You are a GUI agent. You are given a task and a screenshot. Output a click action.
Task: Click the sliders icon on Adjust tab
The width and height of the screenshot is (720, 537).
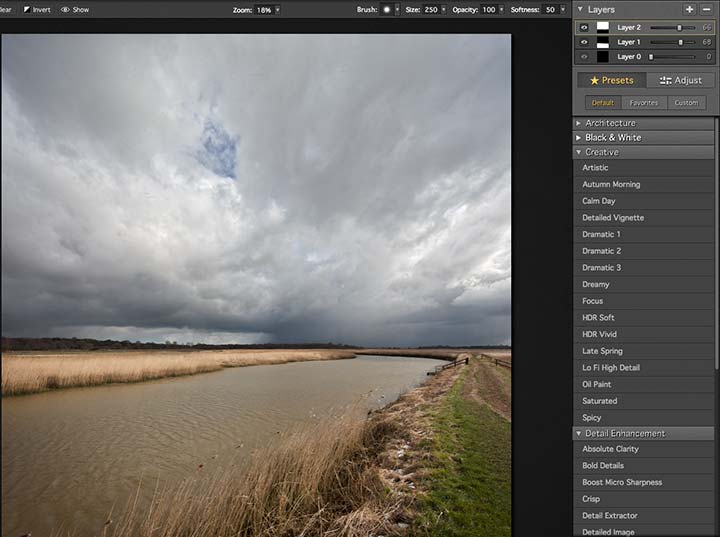[x=665, y=80]
